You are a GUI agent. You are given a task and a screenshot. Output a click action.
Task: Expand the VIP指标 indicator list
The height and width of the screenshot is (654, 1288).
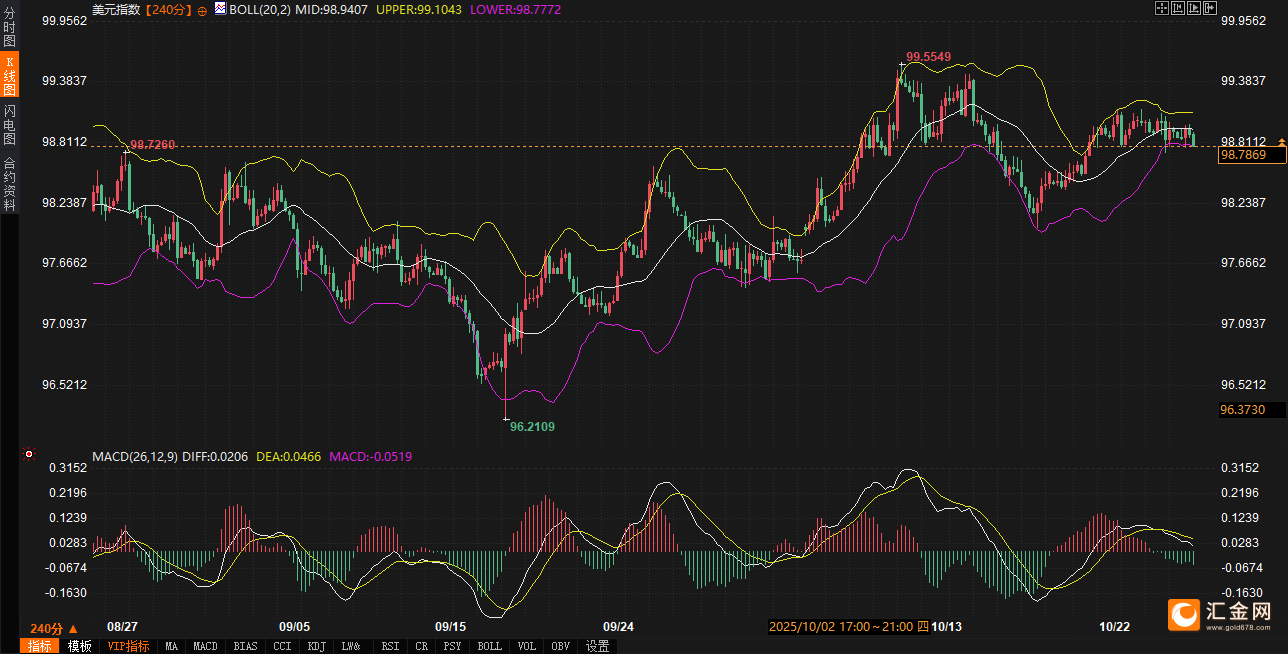tap(128, 646)
